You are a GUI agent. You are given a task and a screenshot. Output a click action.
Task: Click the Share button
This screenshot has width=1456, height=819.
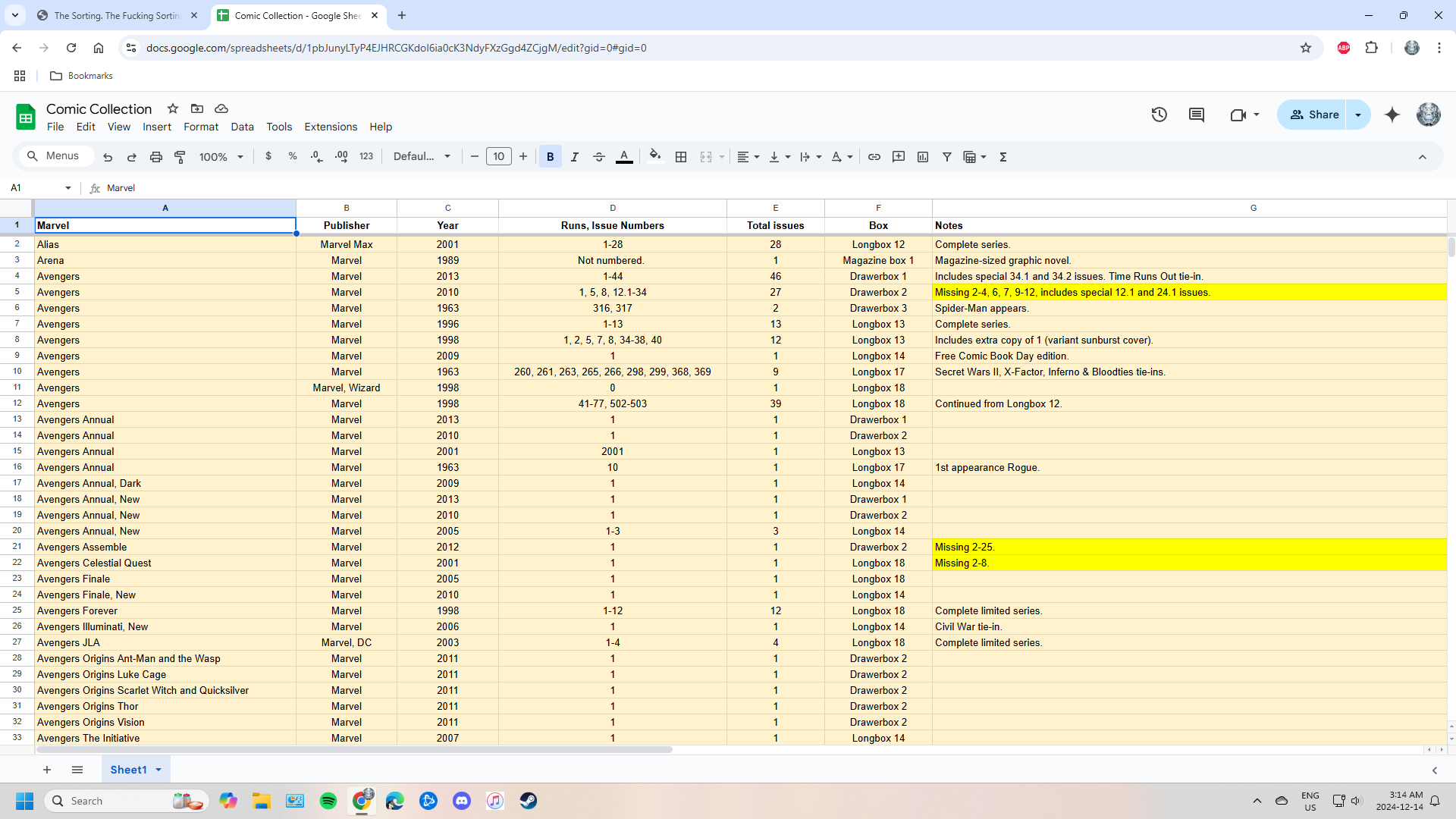point(1313,115)
